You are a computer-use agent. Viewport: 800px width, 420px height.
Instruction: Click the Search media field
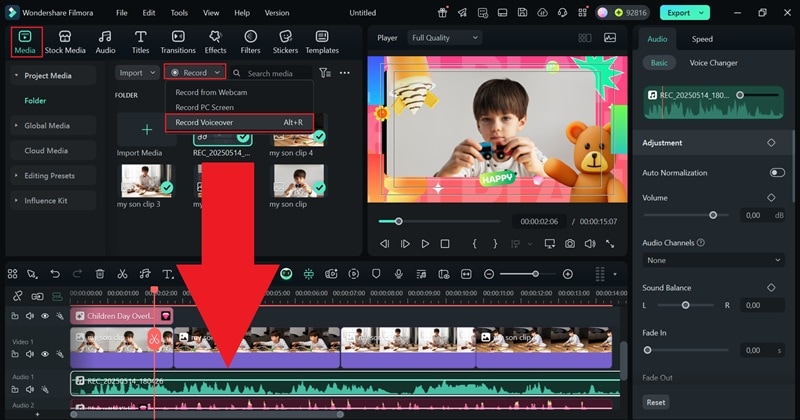click(270, 73)
